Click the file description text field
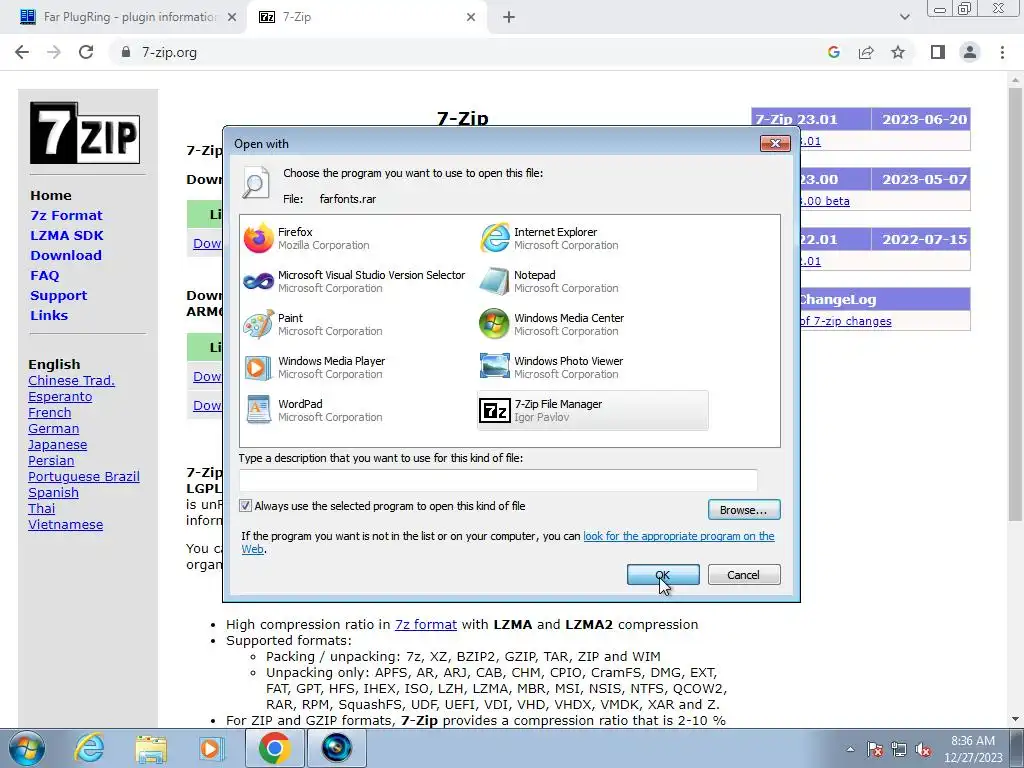1024x768 pixels. click(498, 480)
